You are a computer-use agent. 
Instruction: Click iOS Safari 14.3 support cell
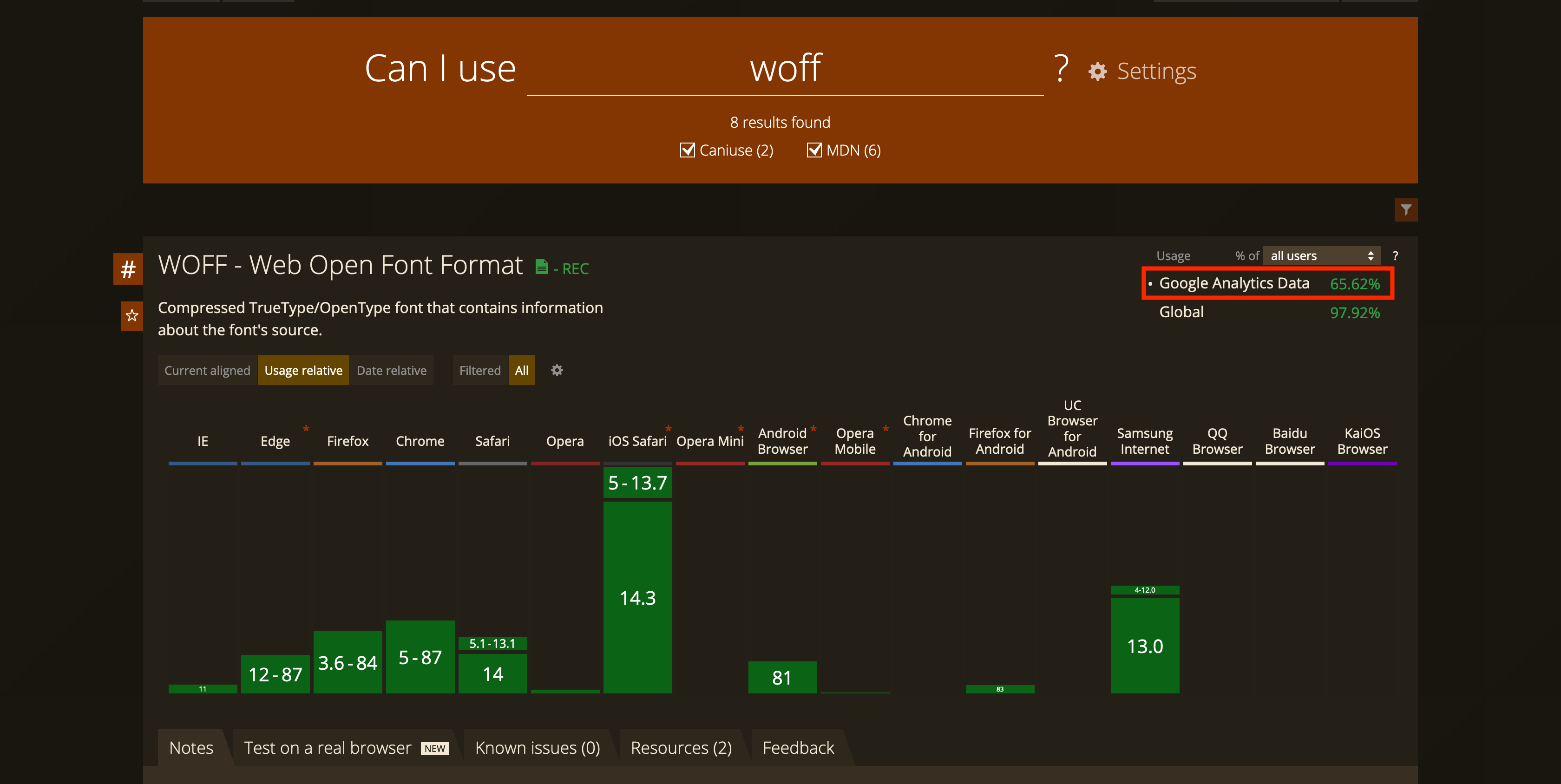click(637, 597)
